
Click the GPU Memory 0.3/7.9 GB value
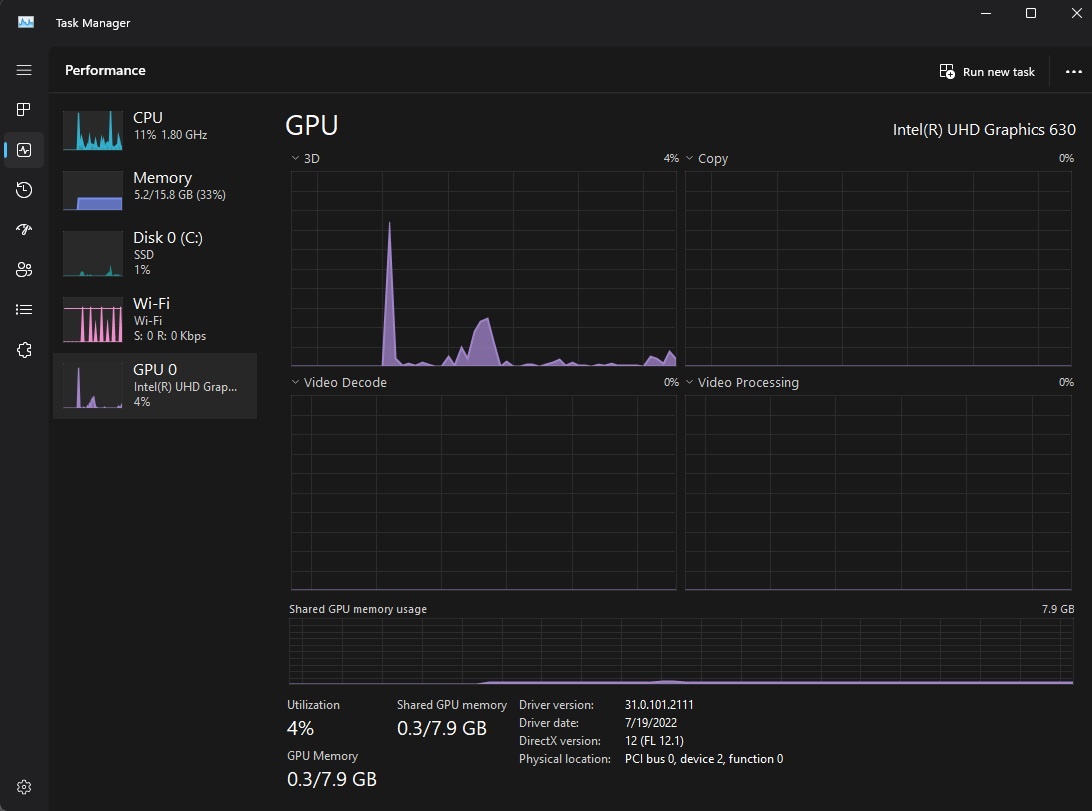click(332, 779)
